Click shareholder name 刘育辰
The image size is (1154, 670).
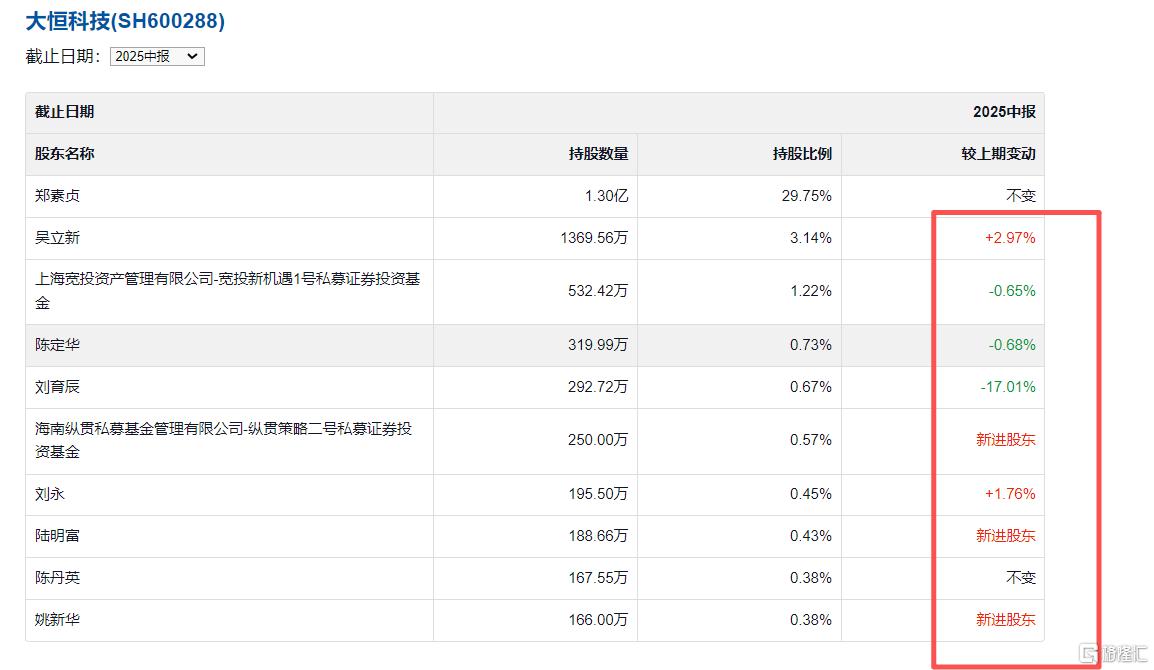pos(57,387)
